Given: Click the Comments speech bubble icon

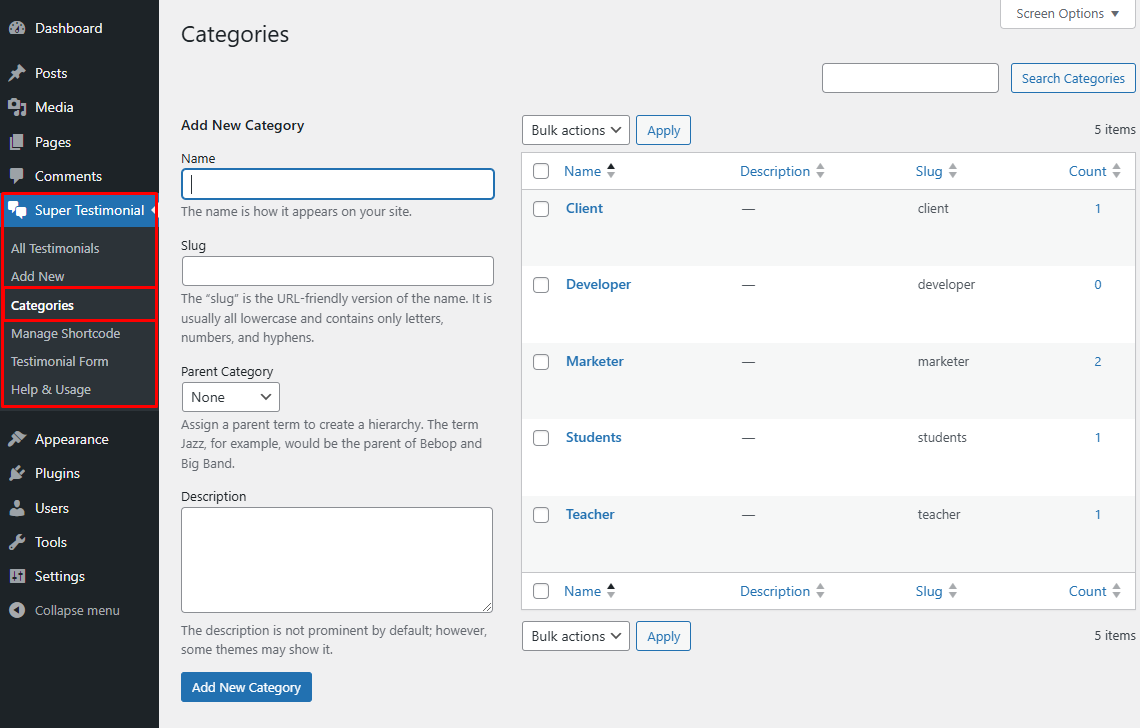Looking at the screenshot, I should coord(17,176).
